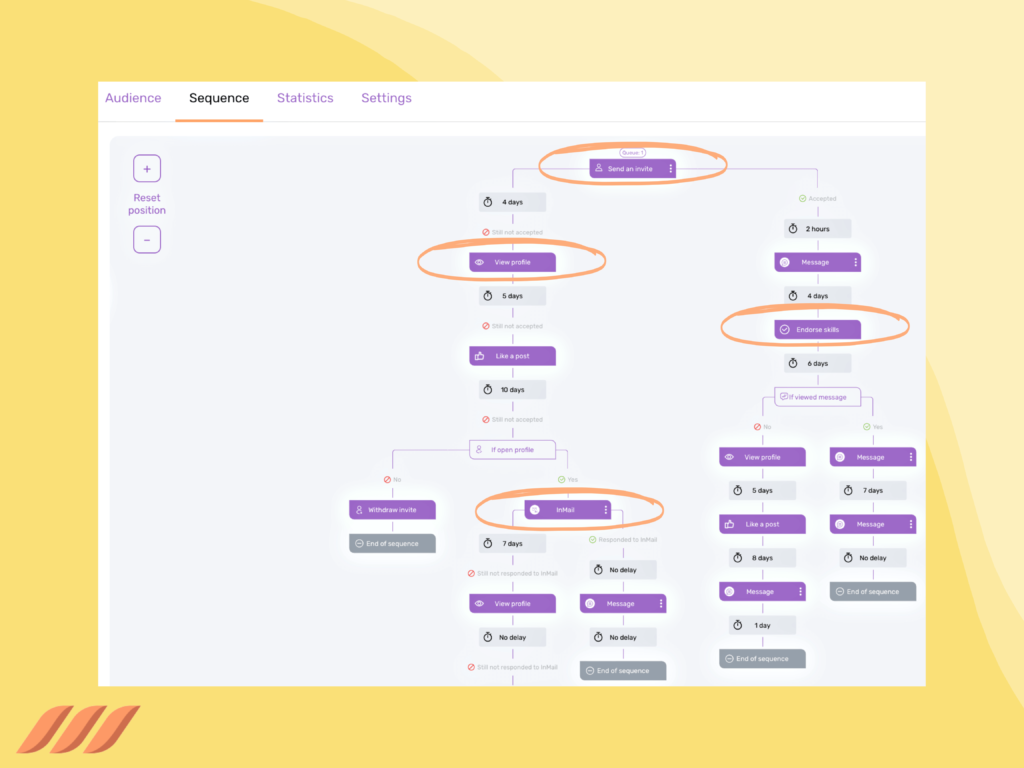The height and width of the screenshot is (768, 1024).
Task: Click the person icon on Withdraw invite node
Action: pyautogui.click(x=358, y=510)
